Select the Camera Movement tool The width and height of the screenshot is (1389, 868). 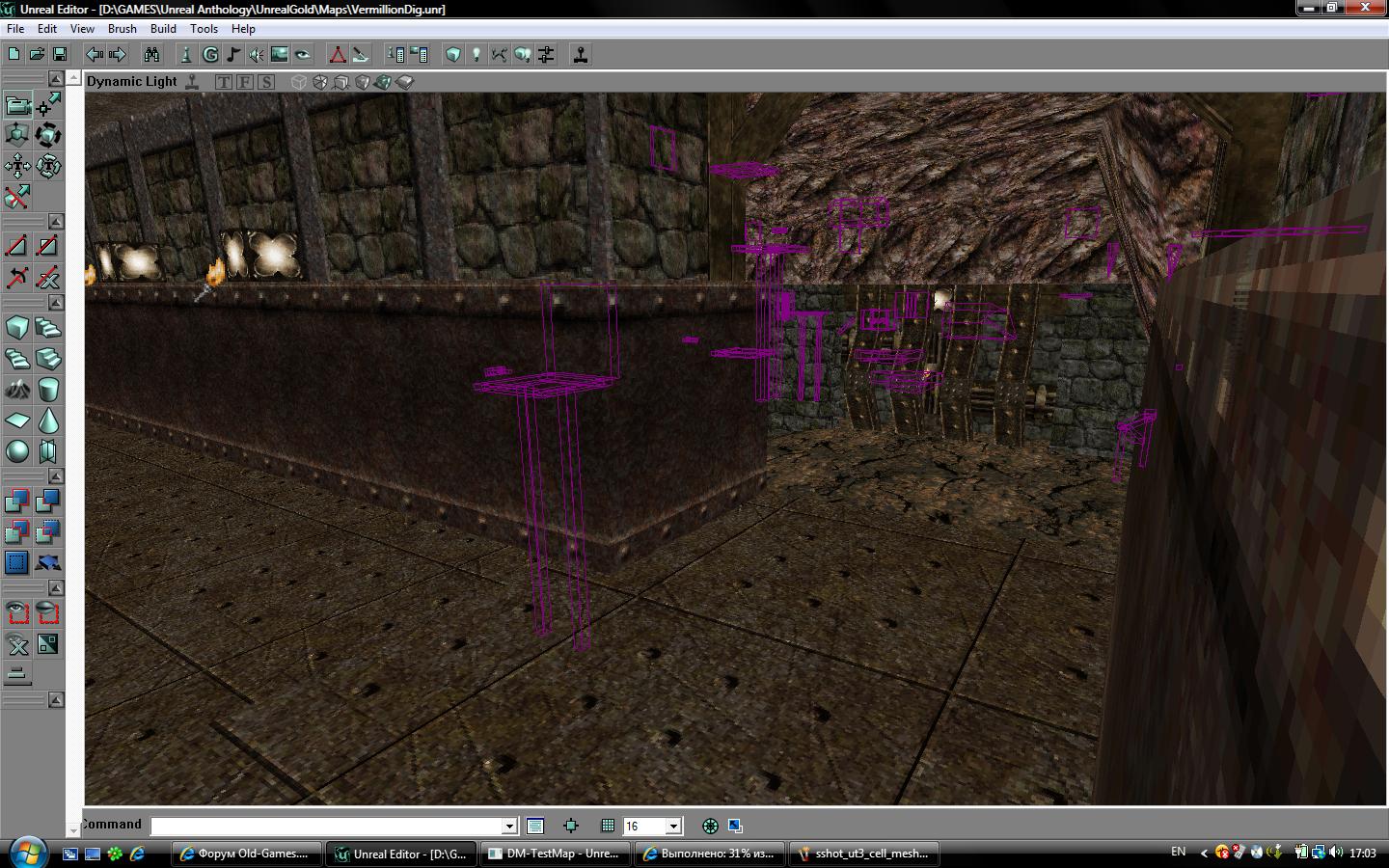pyautogui.click(x=17, y=104)
